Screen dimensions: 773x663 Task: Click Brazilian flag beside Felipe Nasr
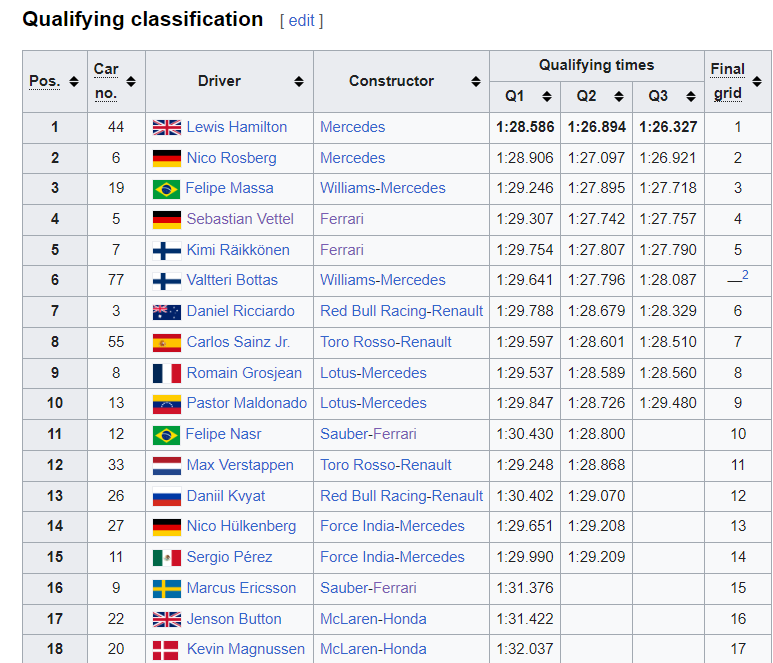pos(166,435)
